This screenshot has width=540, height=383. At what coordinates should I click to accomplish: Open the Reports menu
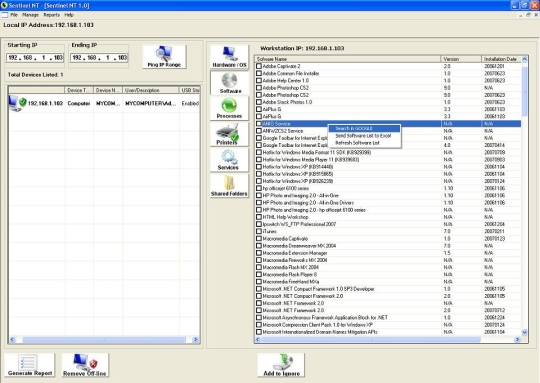click(51, 15)
